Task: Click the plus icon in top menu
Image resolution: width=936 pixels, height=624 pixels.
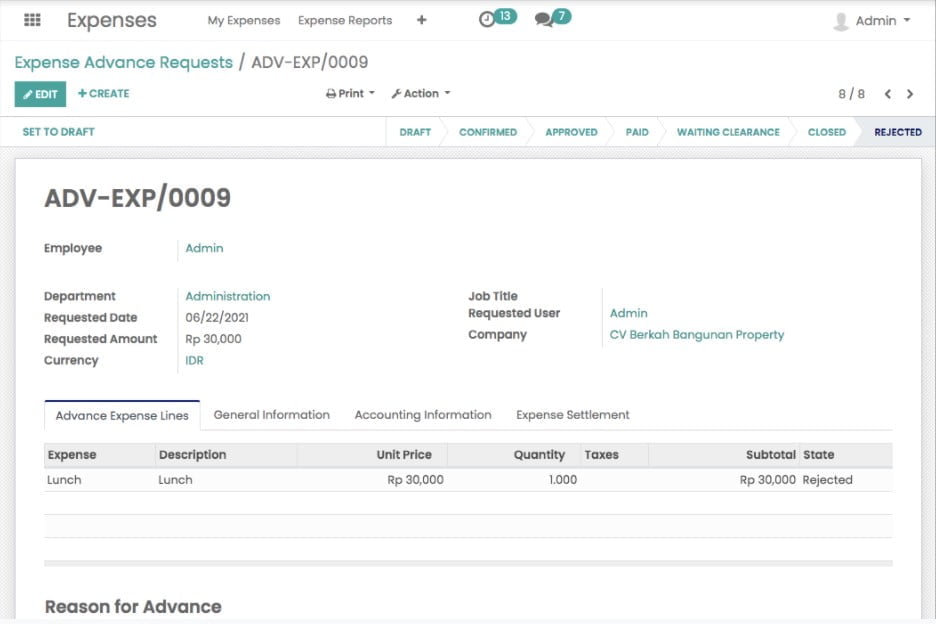Action: click(x=421, y=20)
